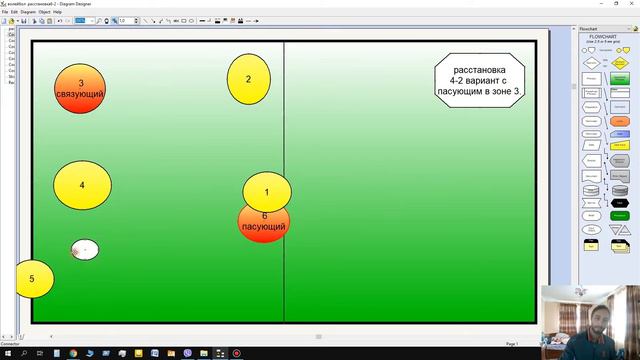Click the magnifier zoom tool icon
Image resolution: width=640 pixels, height=360 pixels.
pos(99,21)
